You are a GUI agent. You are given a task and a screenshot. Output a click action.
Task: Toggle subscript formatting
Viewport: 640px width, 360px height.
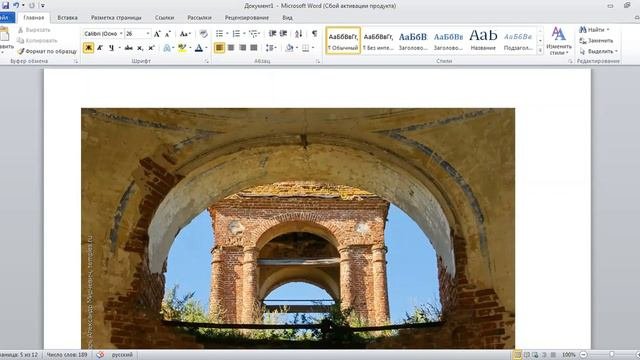[x=140, y=48]
